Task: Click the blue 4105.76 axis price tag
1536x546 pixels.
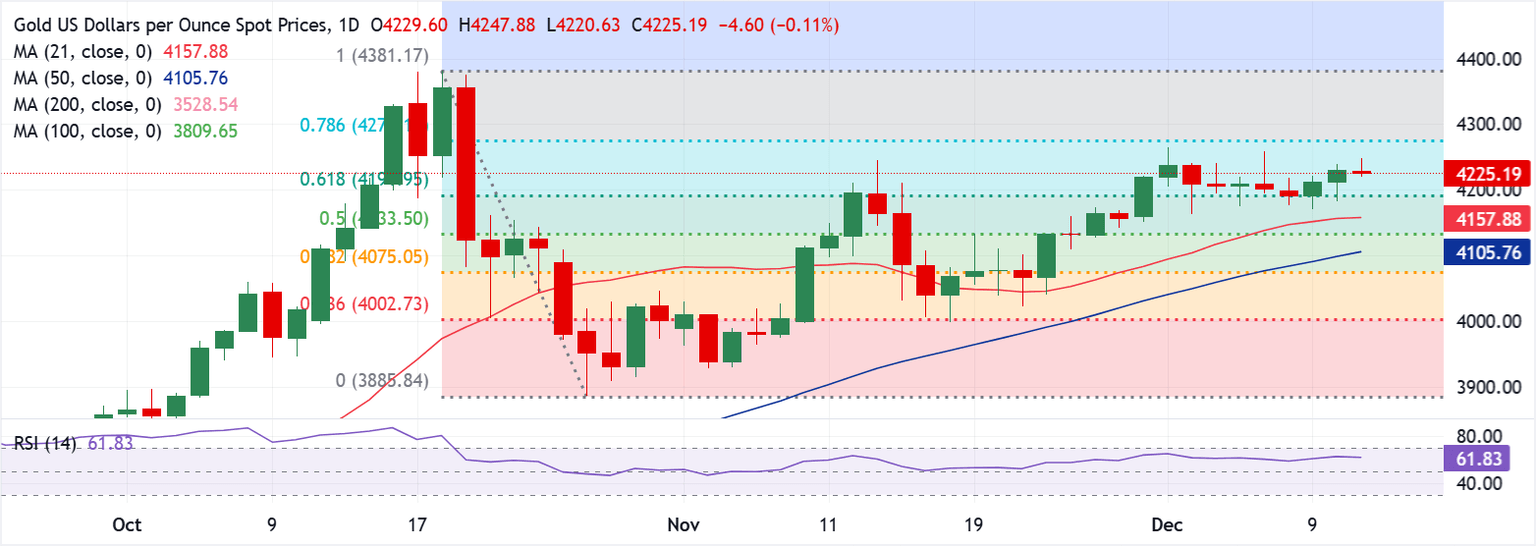Action: [x=1488, y=253]
